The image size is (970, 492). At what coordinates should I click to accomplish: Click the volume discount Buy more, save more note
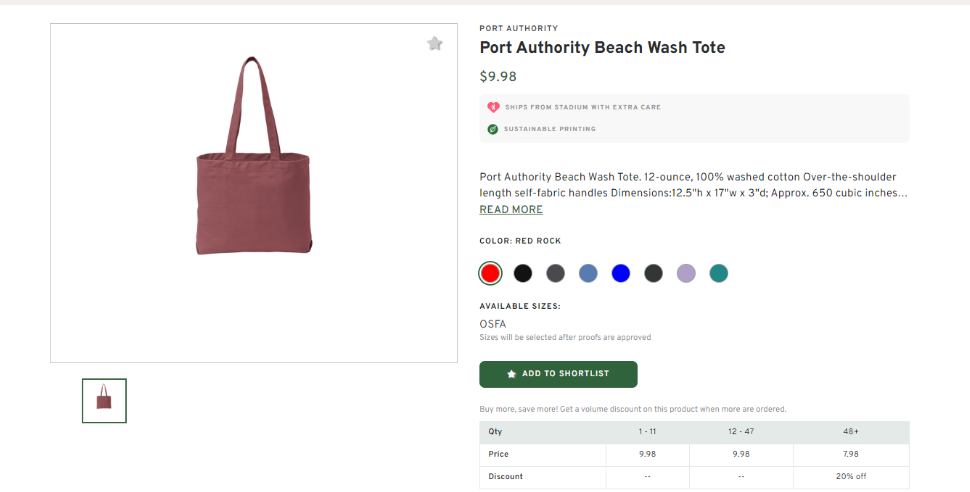point(633,409)
